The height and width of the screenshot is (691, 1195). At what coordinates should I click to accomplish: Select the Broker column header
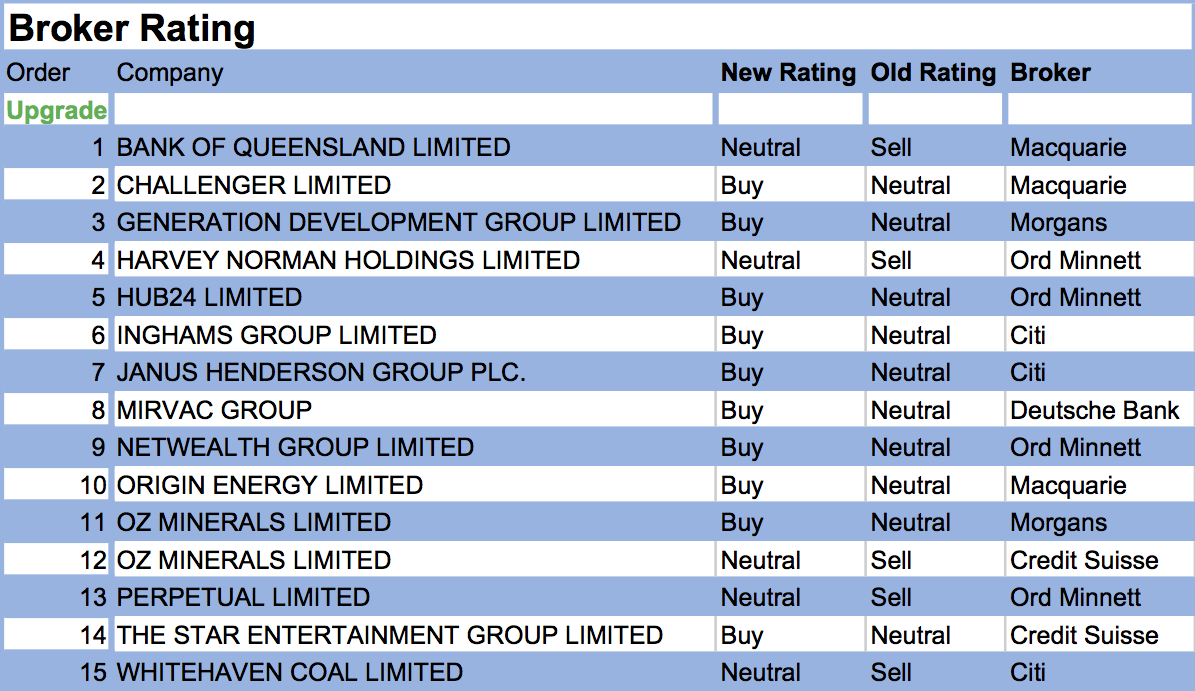tap(1050, 73)
